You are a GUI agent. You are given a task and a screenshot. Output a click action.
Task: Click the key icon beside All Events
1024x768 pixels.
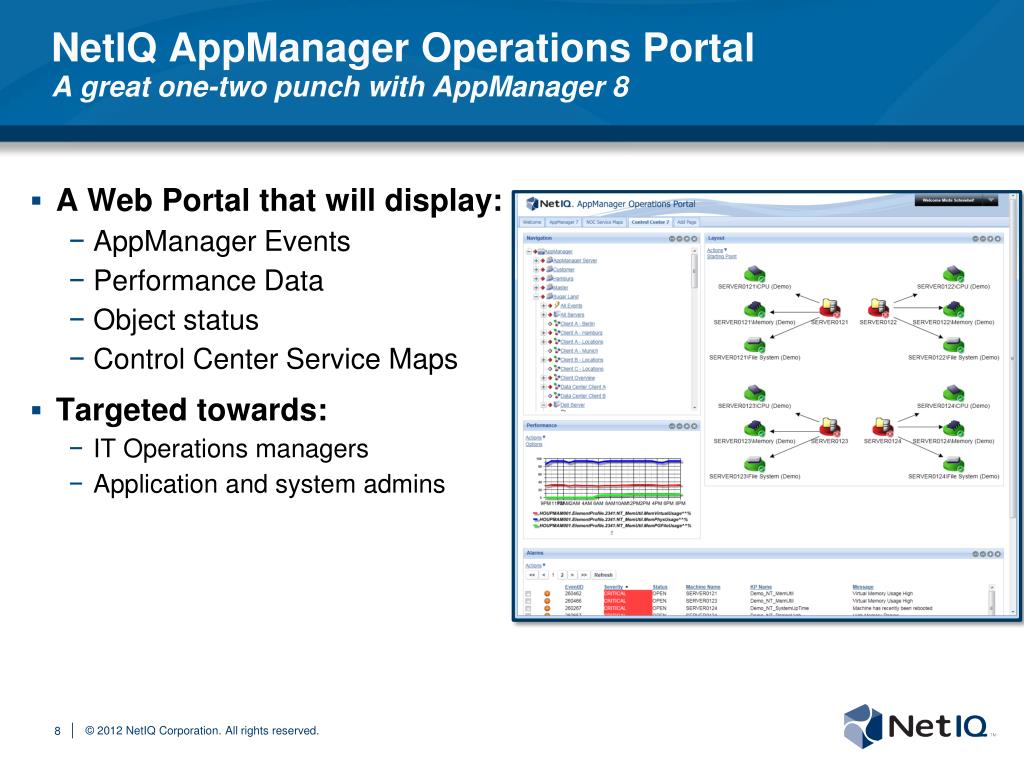pos(556,305)
